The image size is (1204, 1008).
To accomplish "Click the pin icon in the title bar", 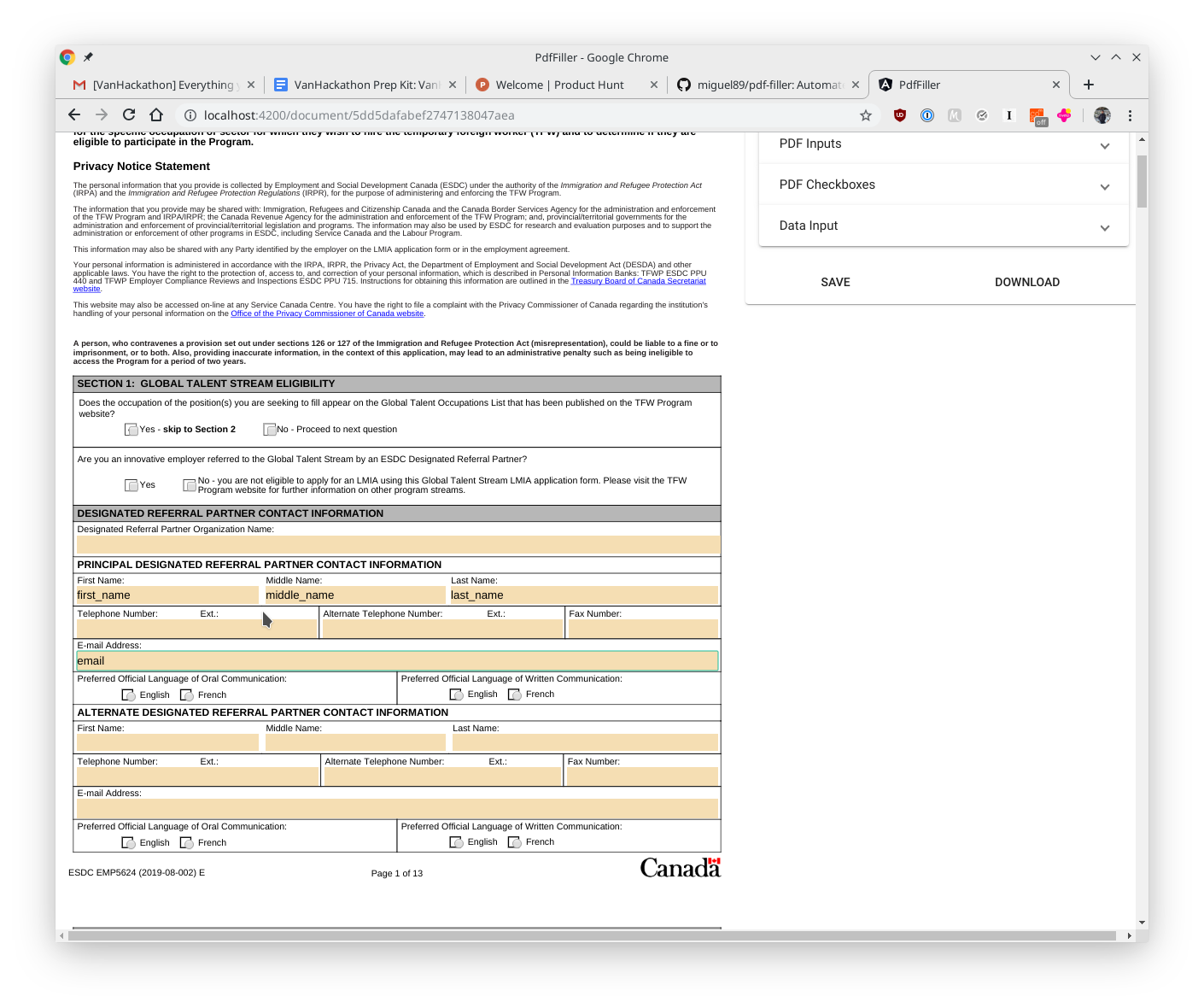I will [x=88, y=57].
